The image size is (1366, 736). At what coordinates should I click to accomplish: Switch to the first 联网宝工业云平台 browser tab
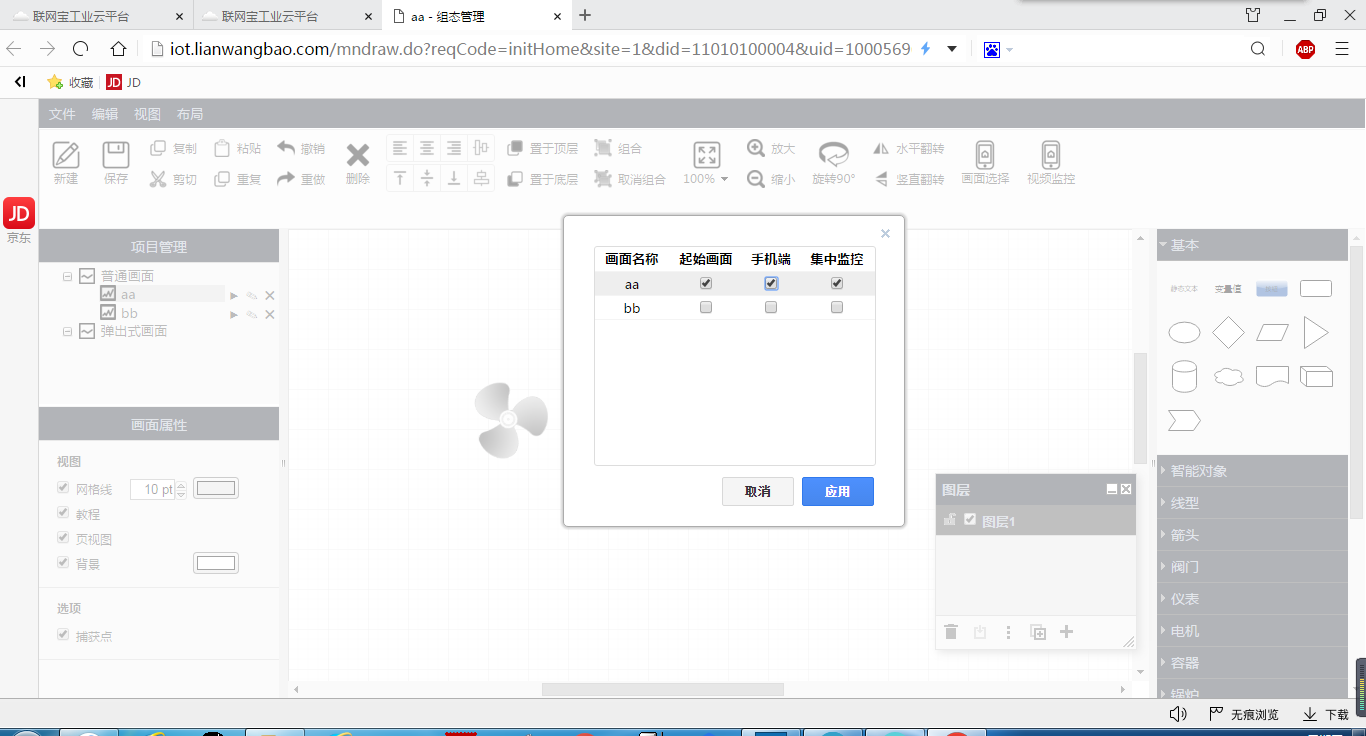click(95, 16)
